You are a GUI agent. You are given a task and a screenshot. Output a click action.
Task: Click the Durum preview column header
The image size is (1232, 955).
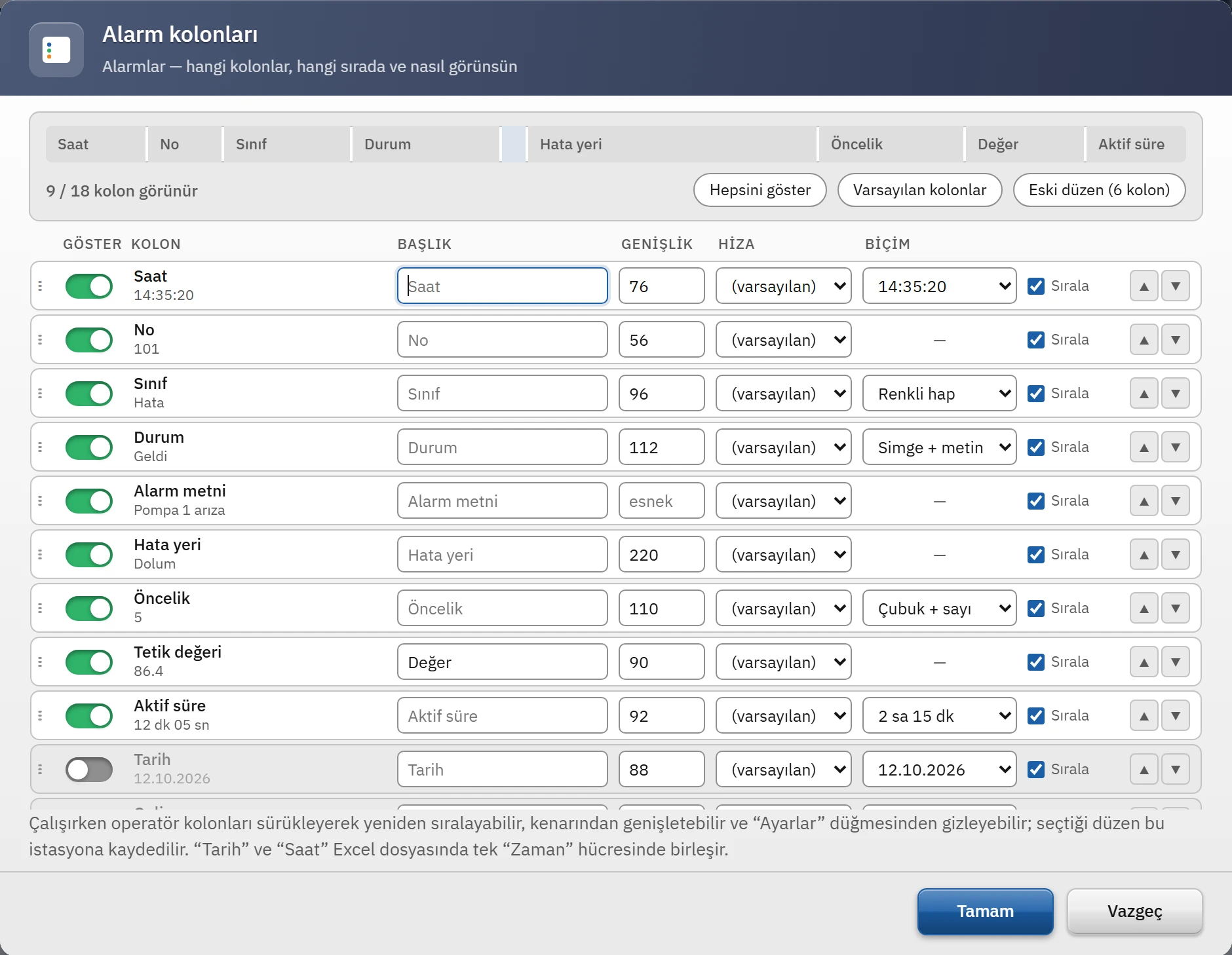click(x=426, y=144)
